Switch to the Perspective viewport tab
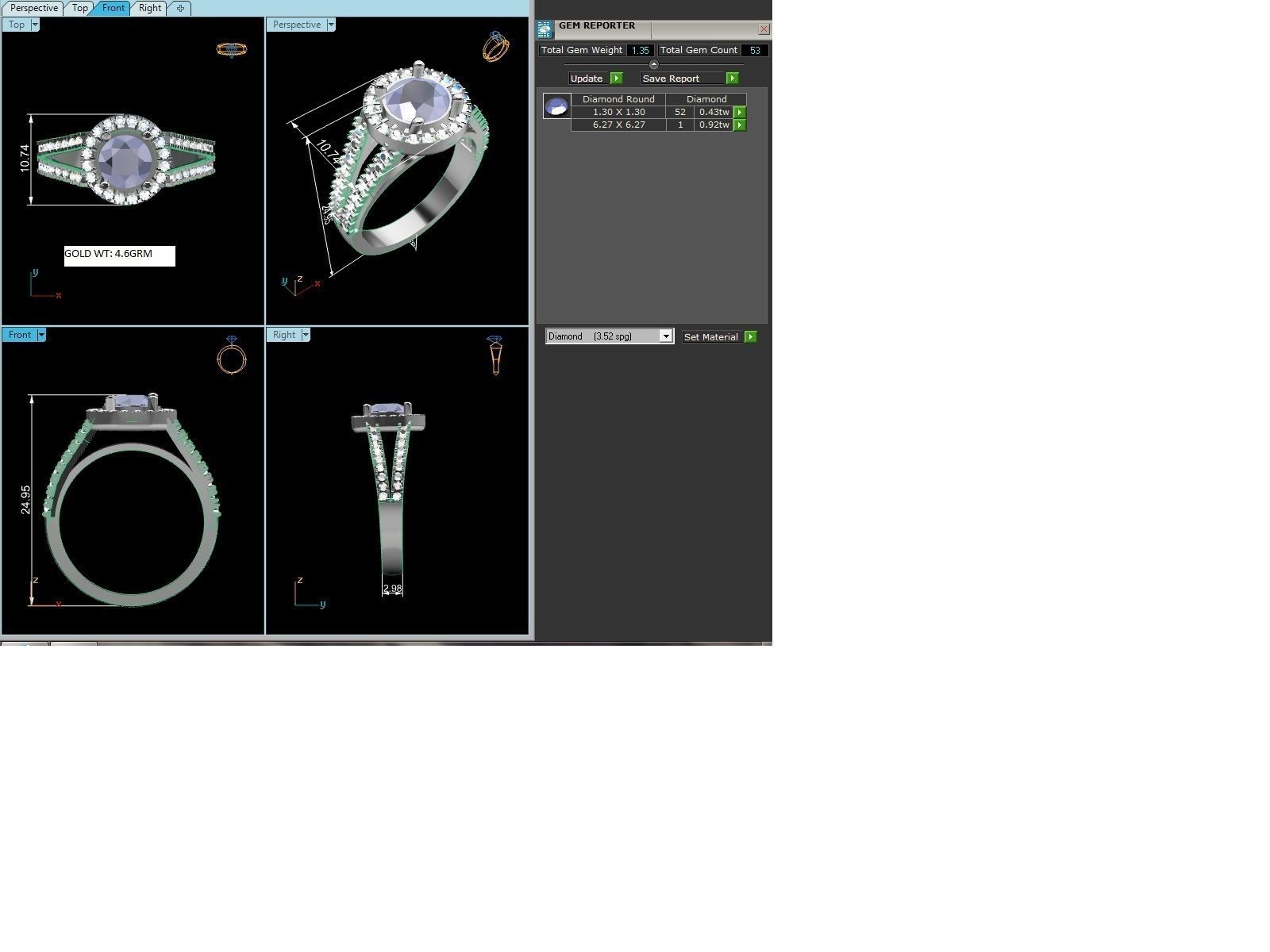1270x952 pixels. (33, 8)
